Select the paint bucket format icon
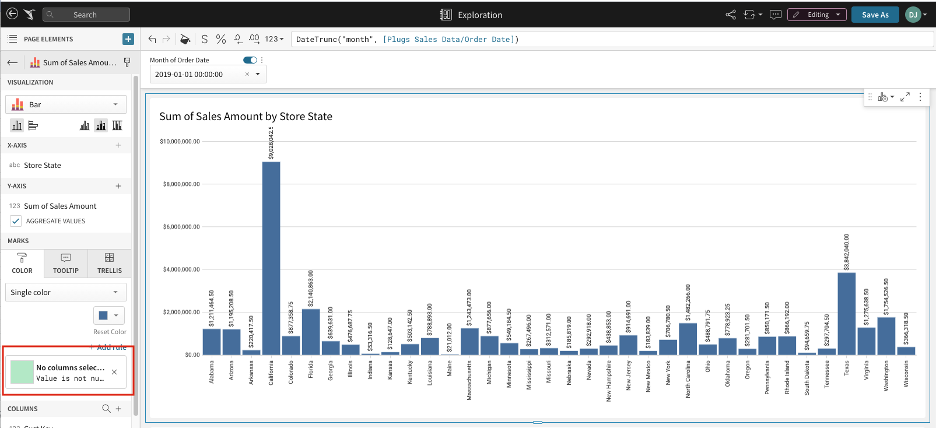 185,39
